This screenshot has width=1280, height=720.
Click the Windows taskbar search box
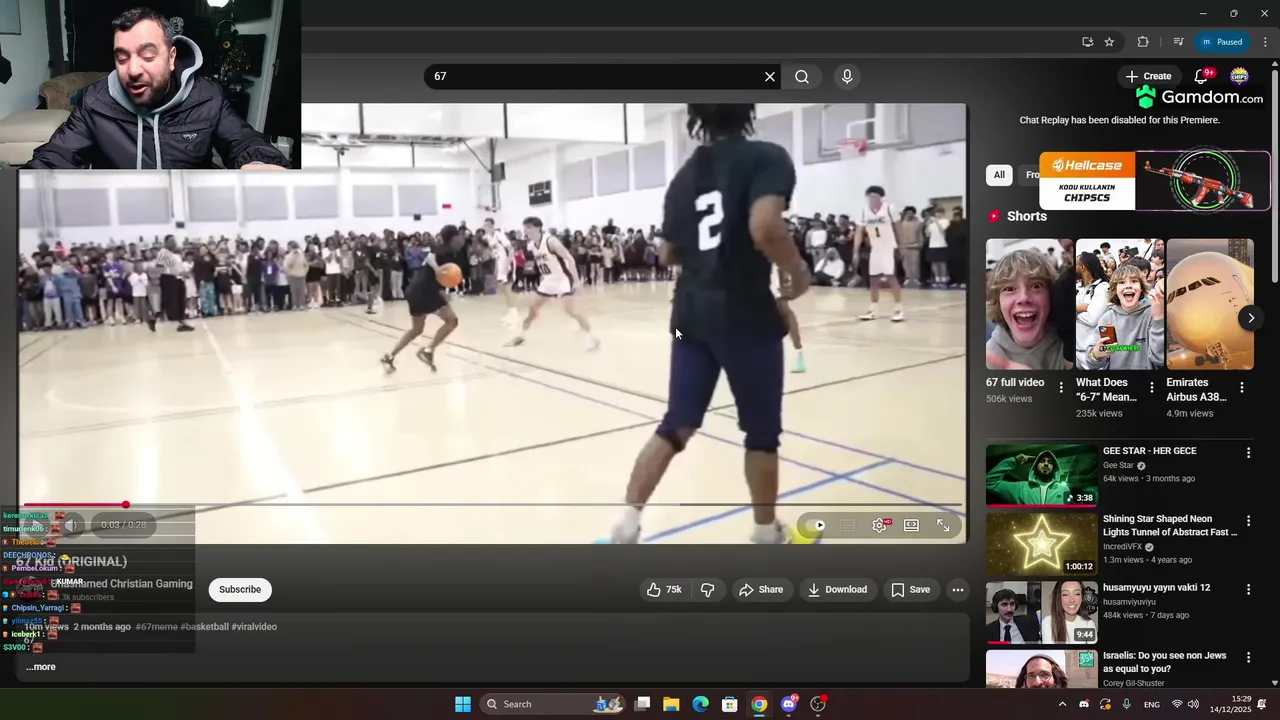[553, 704]
